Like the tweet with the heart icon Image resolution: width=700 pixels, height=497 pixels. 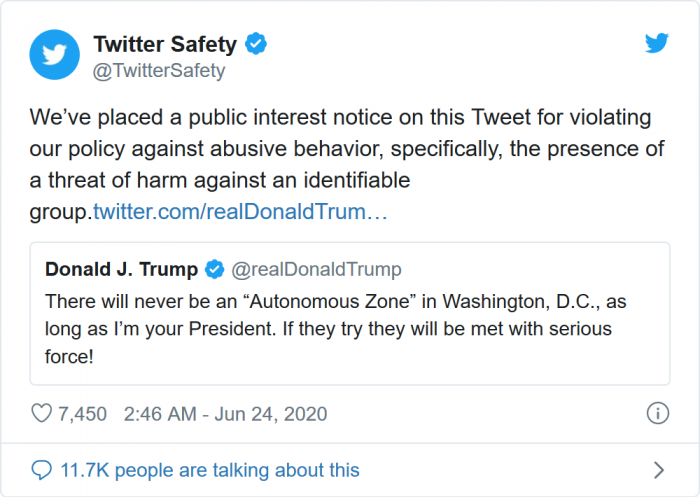tap(42, 413)
